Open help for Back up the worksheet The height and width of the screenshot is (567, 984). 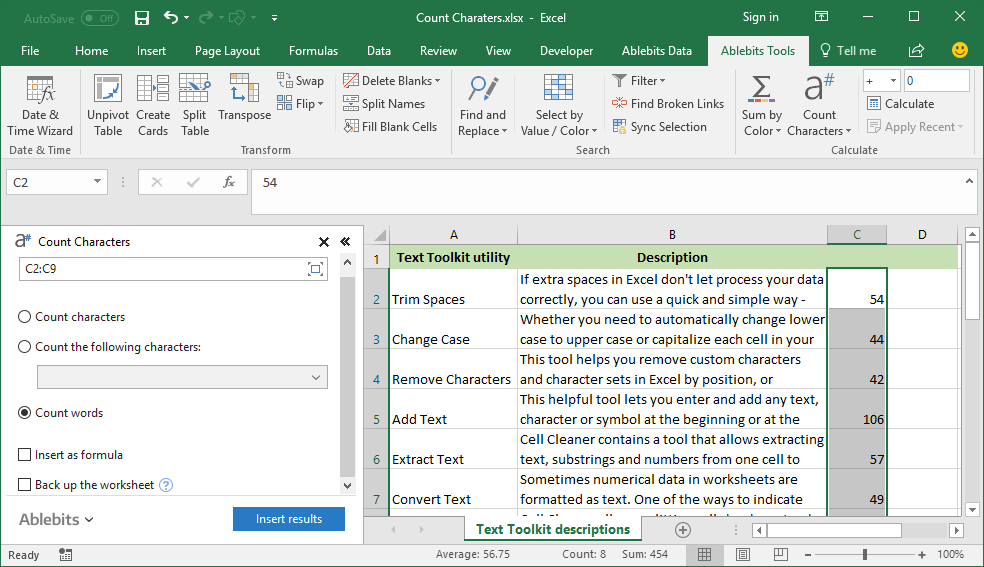166,485
